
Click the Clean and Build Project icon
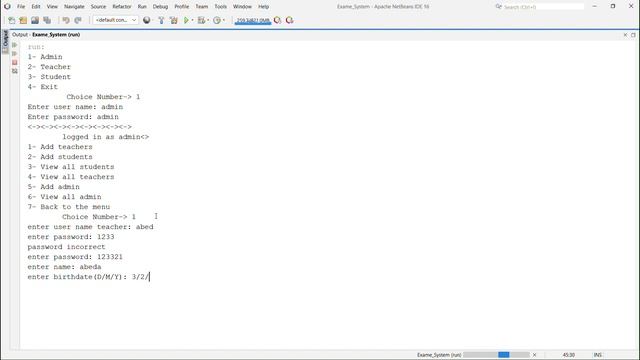(x=174, y=20)
